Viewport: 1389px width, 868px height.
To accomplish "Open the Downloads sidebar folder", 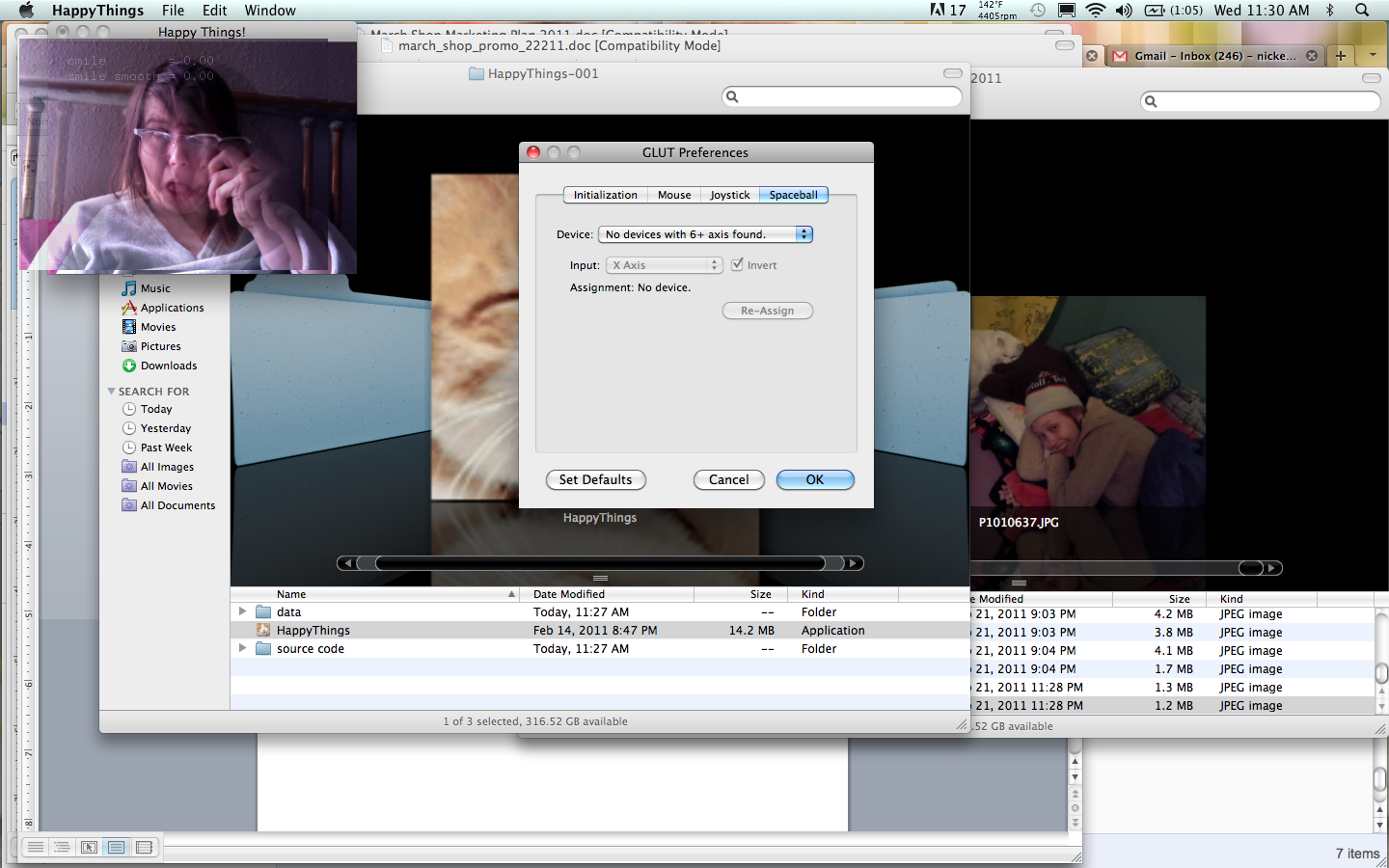I will click(x=168, y=366).
